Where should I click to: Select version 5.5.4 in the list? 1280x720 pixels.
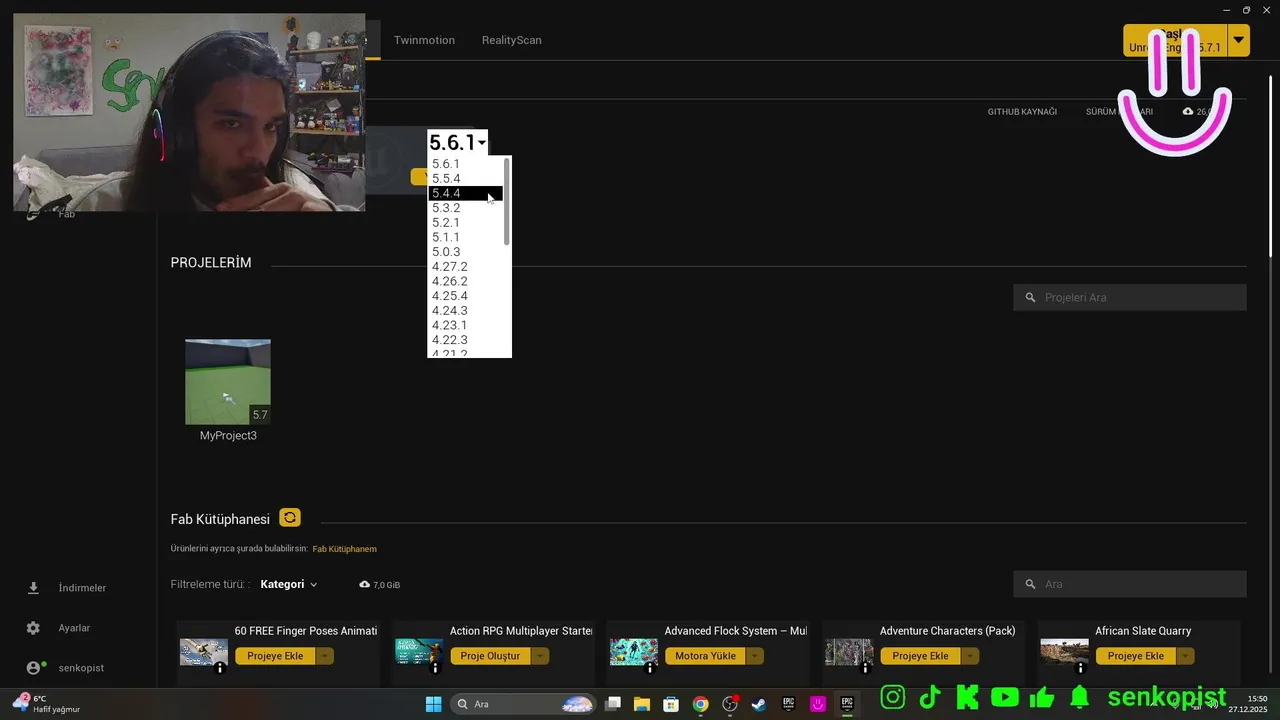(x=466, y=179)
